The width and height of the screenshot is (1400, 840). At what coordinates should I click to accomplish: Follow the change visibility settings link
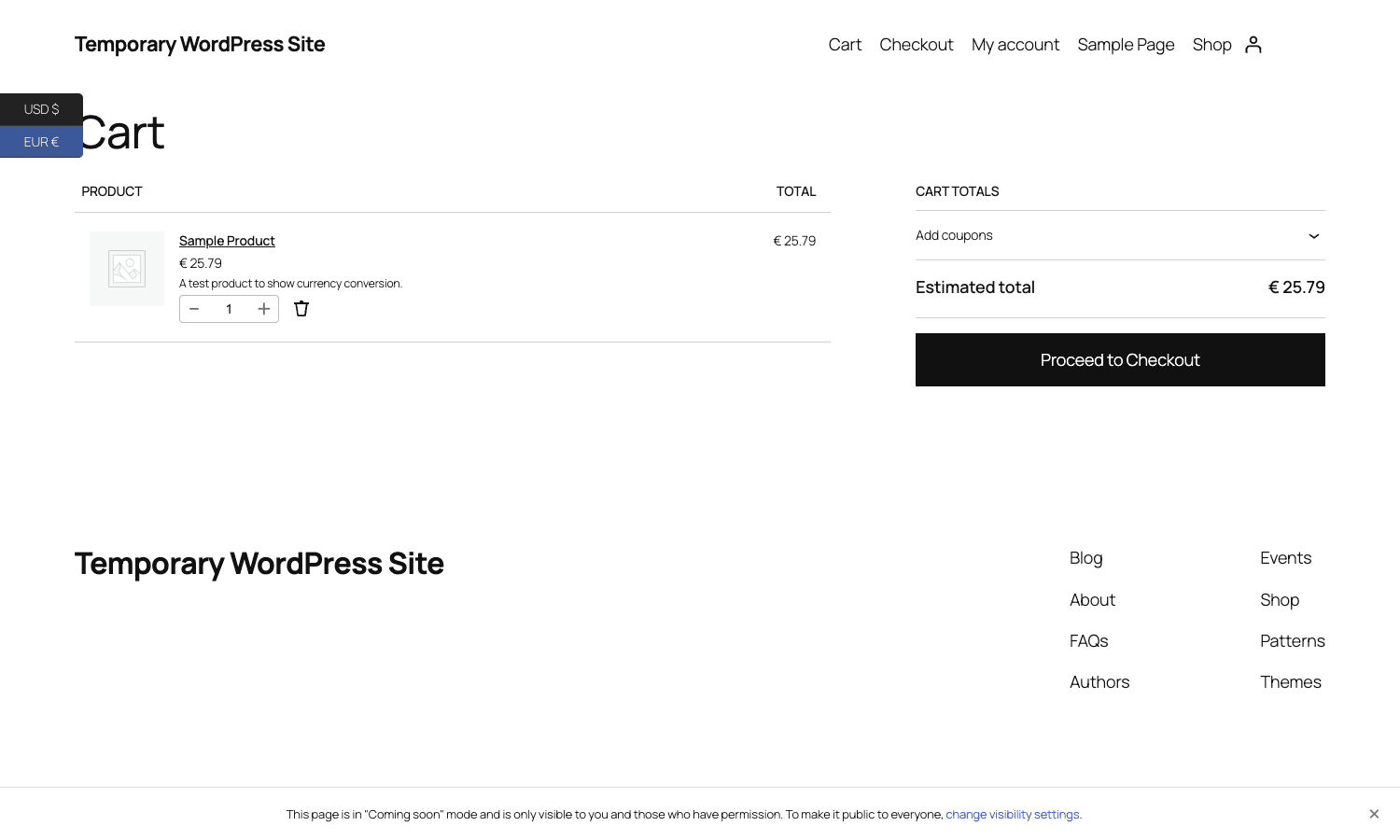pyautogui.click(x=1014, y=815)
